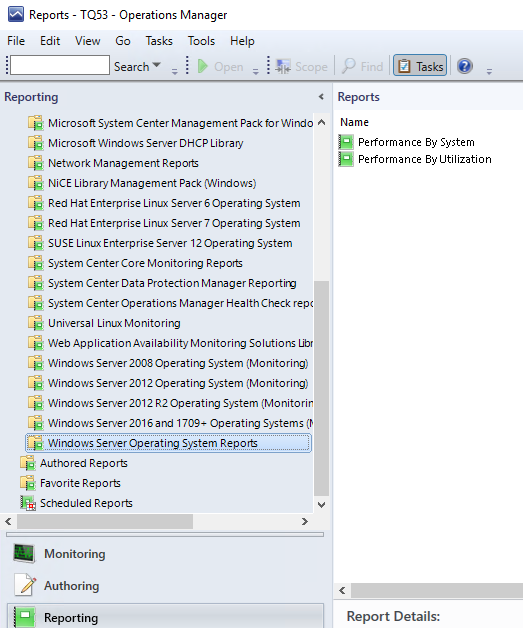Open the Go menu

tap(123, 41)
